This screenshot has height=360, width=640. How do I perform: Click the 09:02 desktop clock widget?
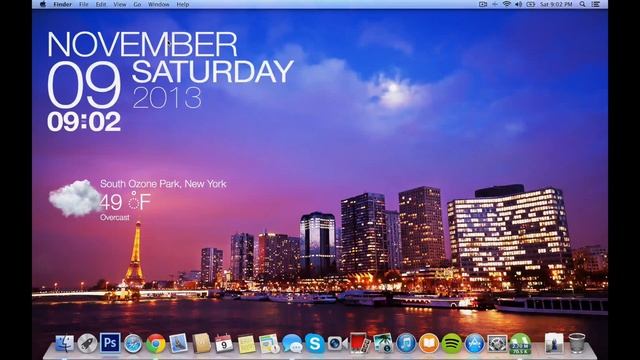(84, 122)
